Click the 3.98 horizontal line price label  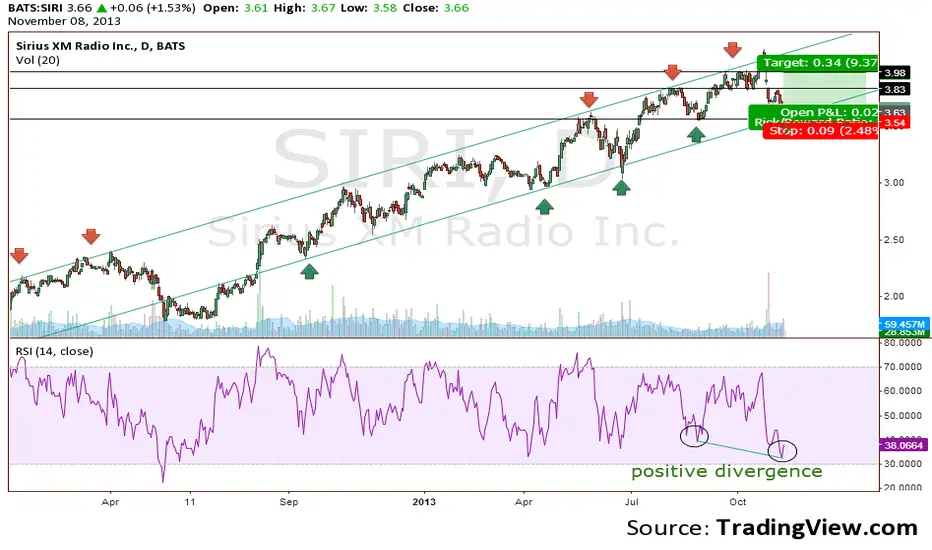click(895, 73)
